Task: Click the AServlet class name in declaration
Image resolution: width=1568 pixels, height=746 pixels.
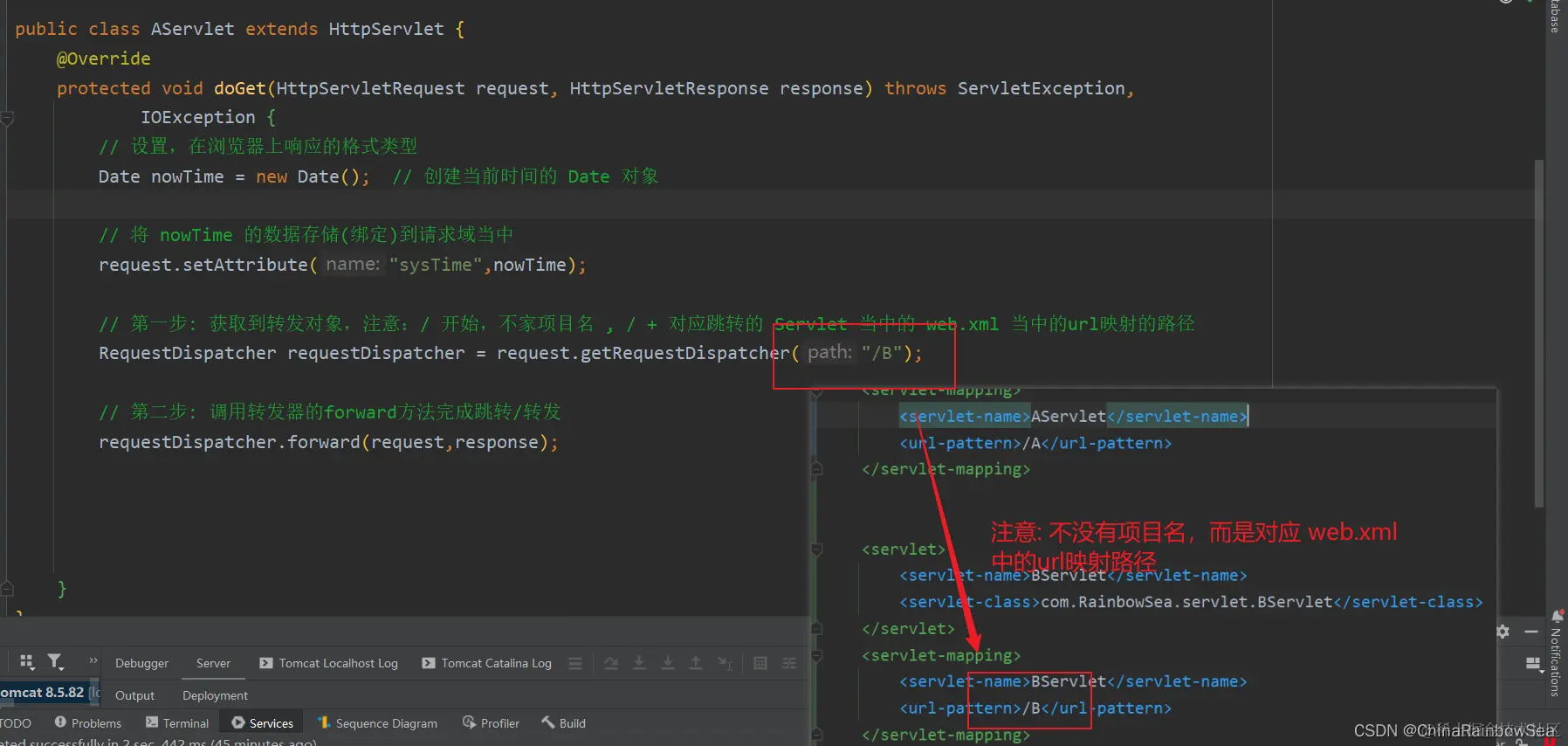Action: (193, 29)
